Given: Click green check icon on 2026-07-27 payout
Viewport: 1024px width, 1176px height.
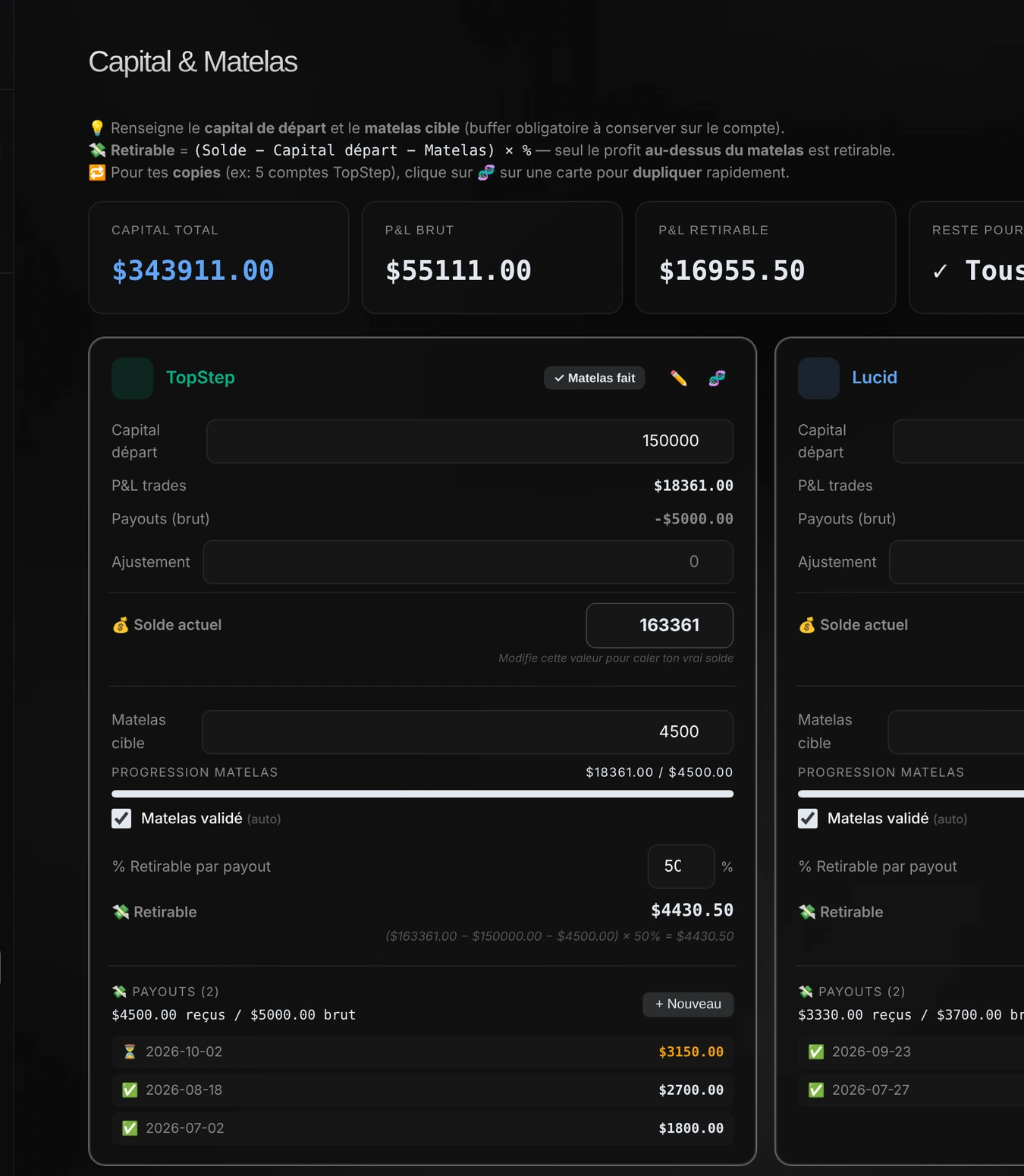Looking at the screenshot, I should tap(816, 1090).
